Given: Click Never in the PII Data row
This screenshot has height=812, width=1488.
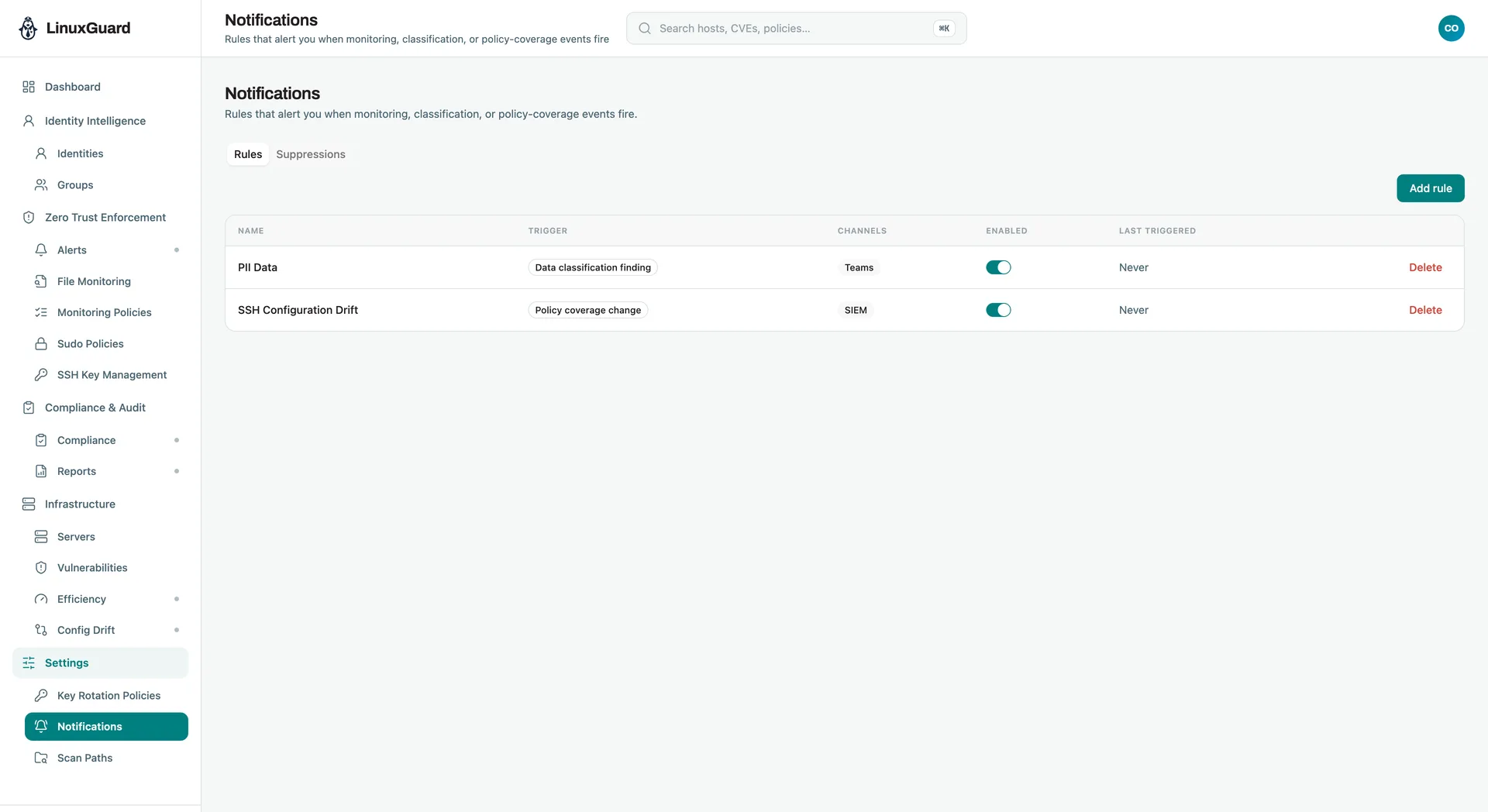Looking at the screenshot, I should click(x=1134, y=267).
